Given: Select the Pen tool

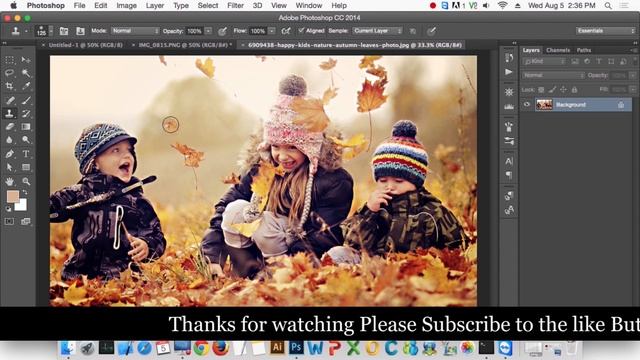Looking at the screenshot, I should 9,154.
